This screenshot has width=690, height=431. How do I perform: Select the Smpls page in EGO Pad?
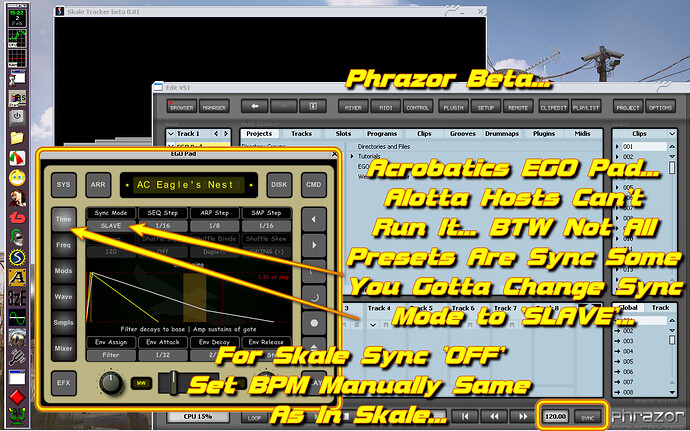point(63,323)
